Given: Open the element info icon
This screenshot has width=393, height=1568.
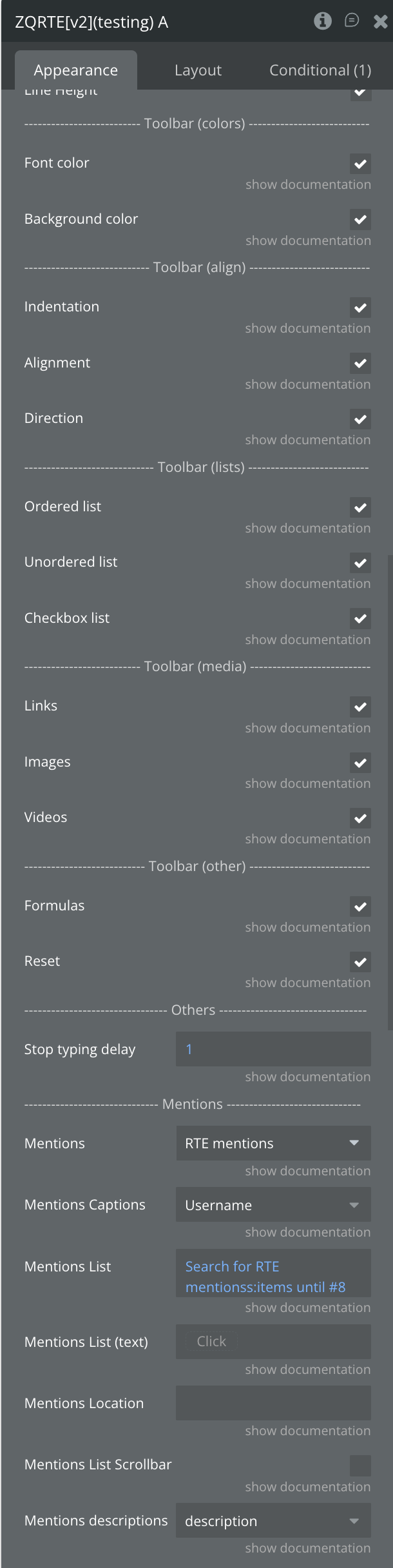Looking at the screenshot, I should (323, 21).
